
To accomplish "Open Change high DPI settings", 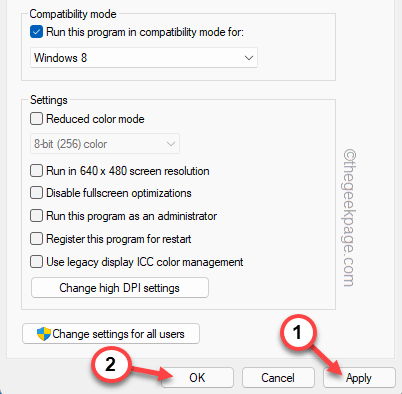I will [x=120, y=288].
